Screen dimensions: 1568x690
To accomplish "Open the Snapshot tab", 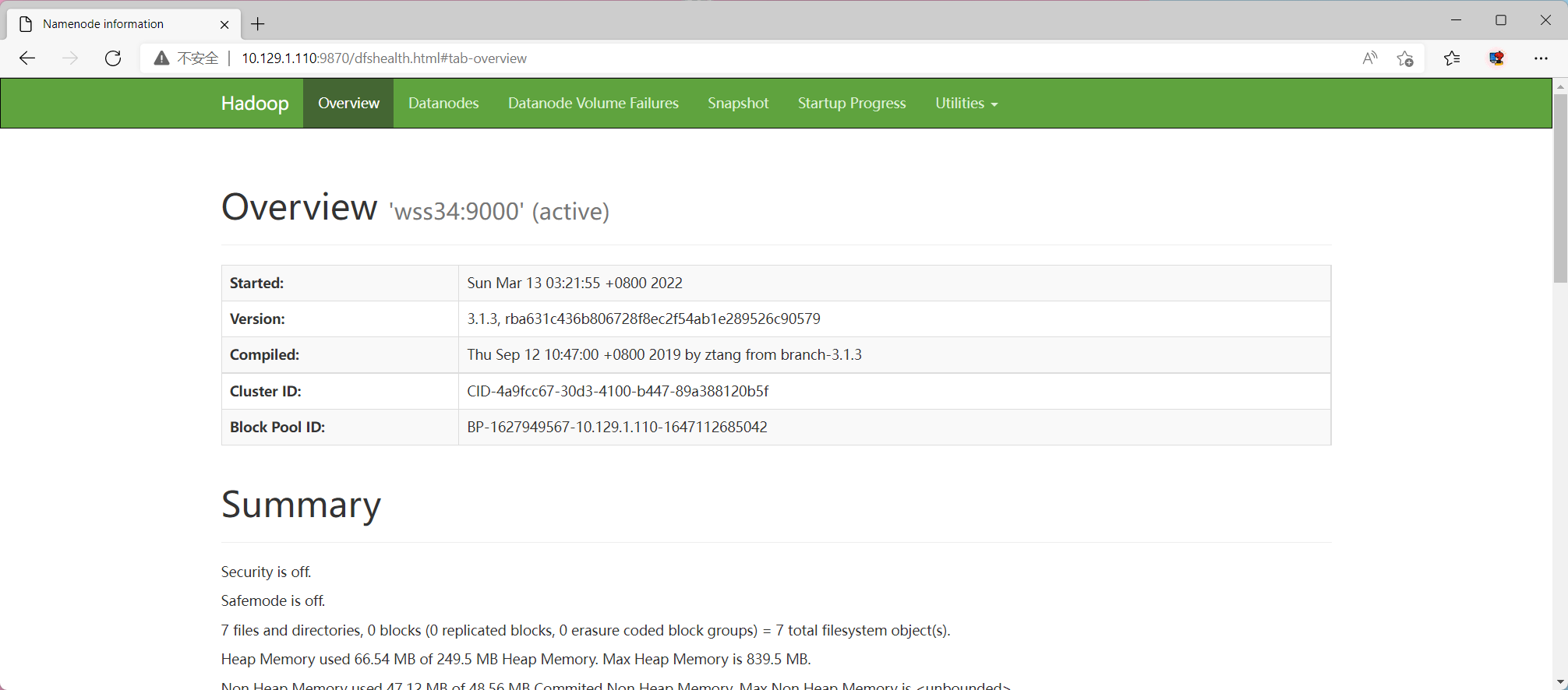I will (x=738, y=103).
